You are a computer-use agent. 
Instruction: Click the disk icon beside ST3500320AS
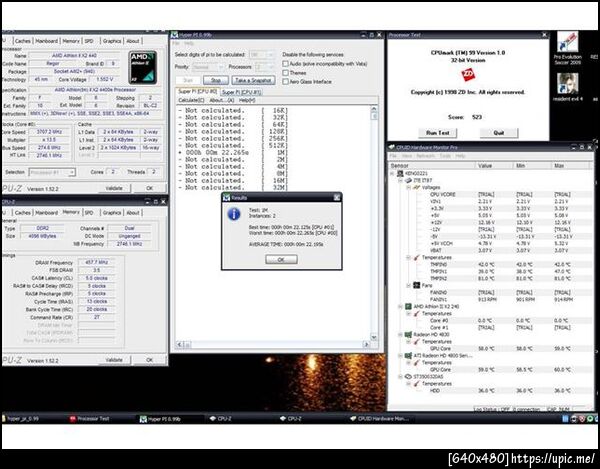click(x=408, y=377)
